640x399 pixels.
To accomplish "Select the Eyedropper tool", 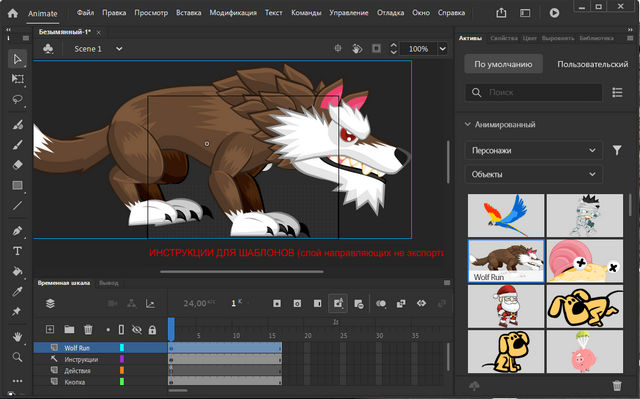I will [17, 291].
